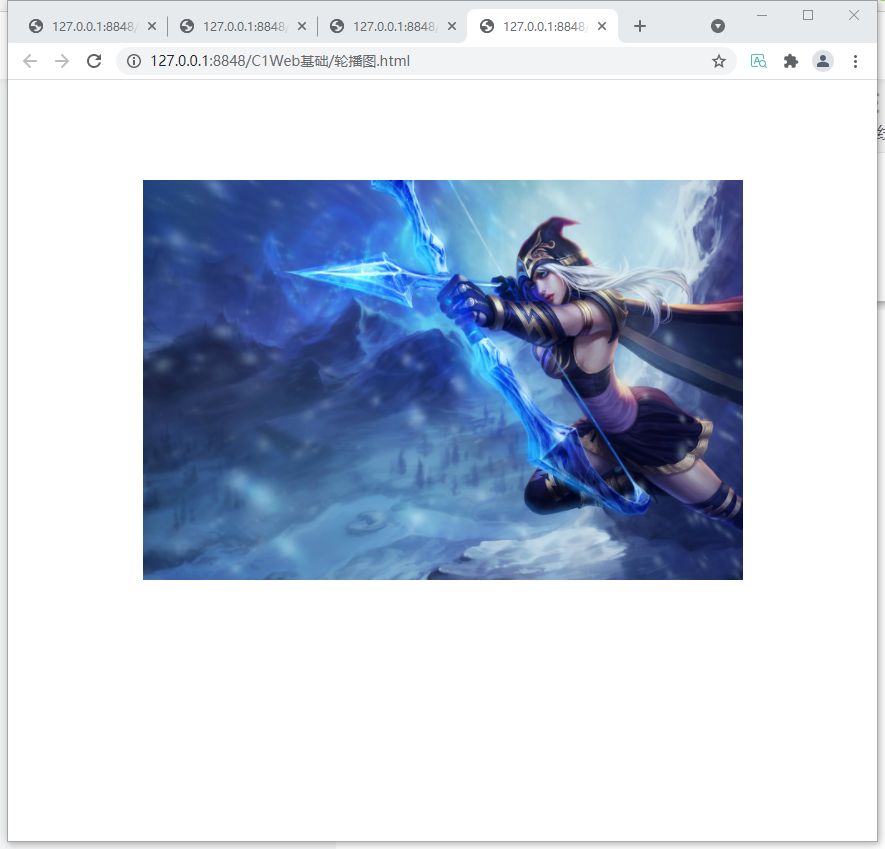Close the active fourth tab

[x=602, y=26]
